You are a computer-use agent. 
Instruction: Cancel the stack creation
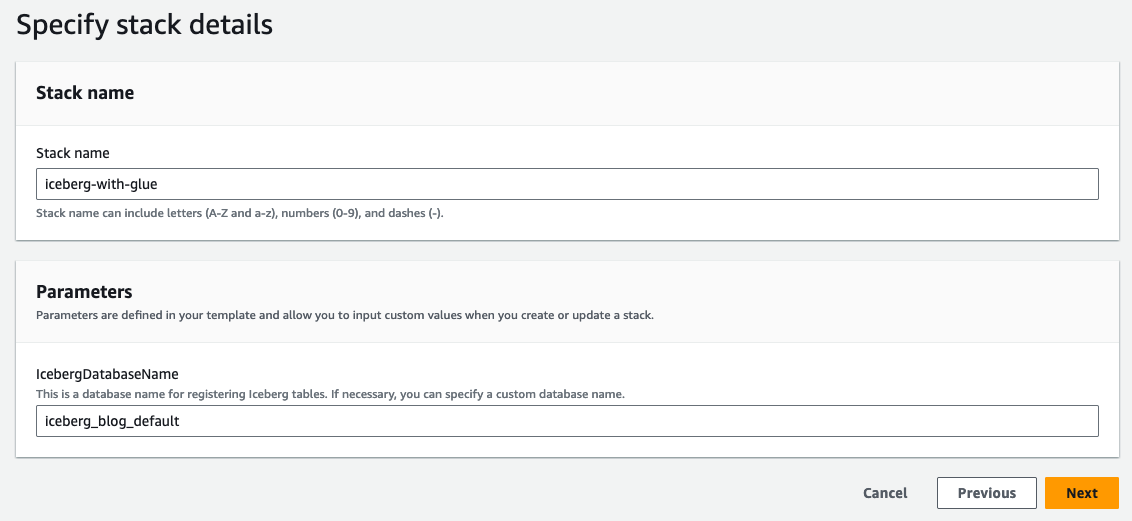coord(885,493)
